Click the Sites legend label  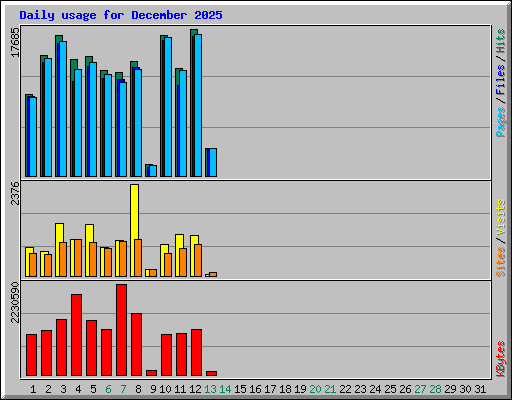tap(501, 262)
